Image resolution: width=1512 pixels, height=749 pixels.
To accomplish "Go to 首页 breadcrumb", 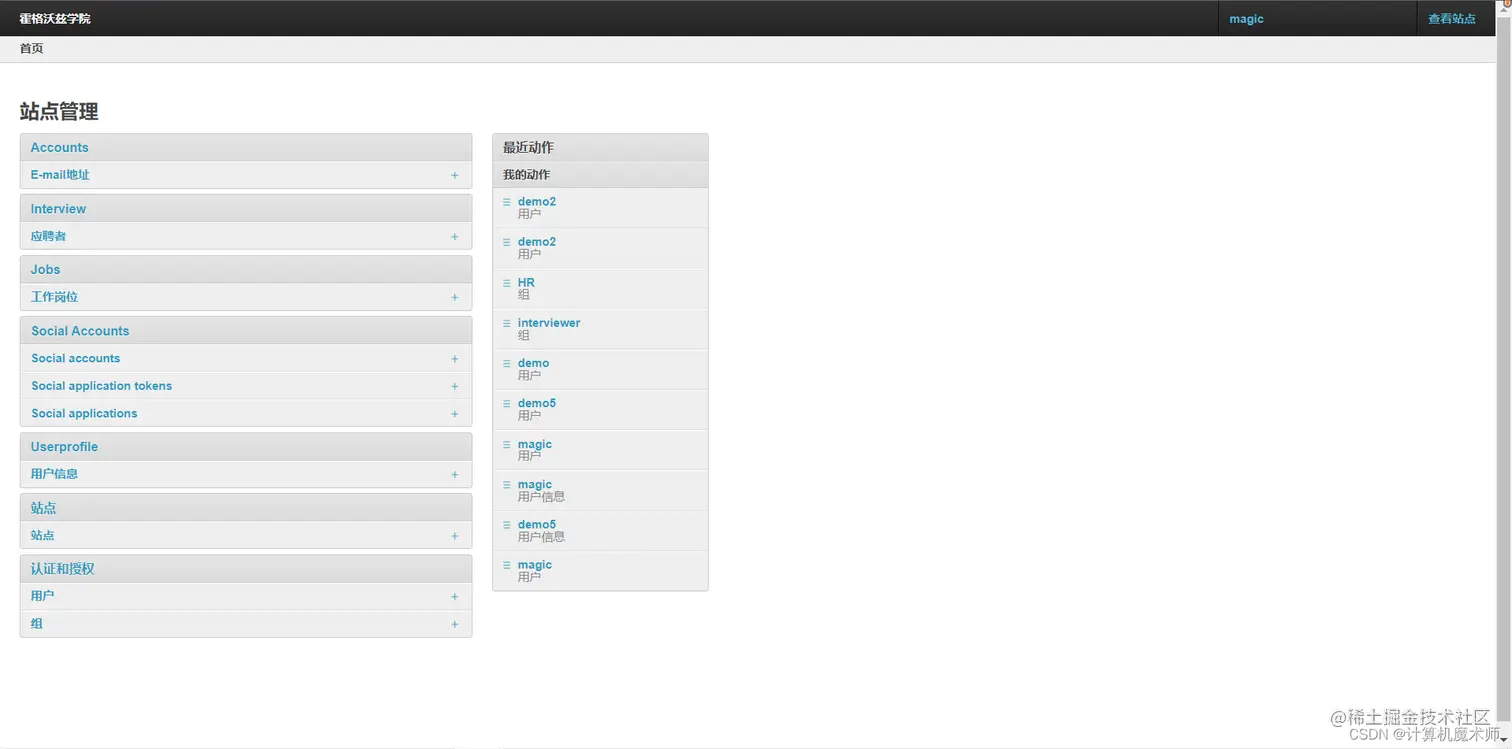I will [x=32, y=48].
